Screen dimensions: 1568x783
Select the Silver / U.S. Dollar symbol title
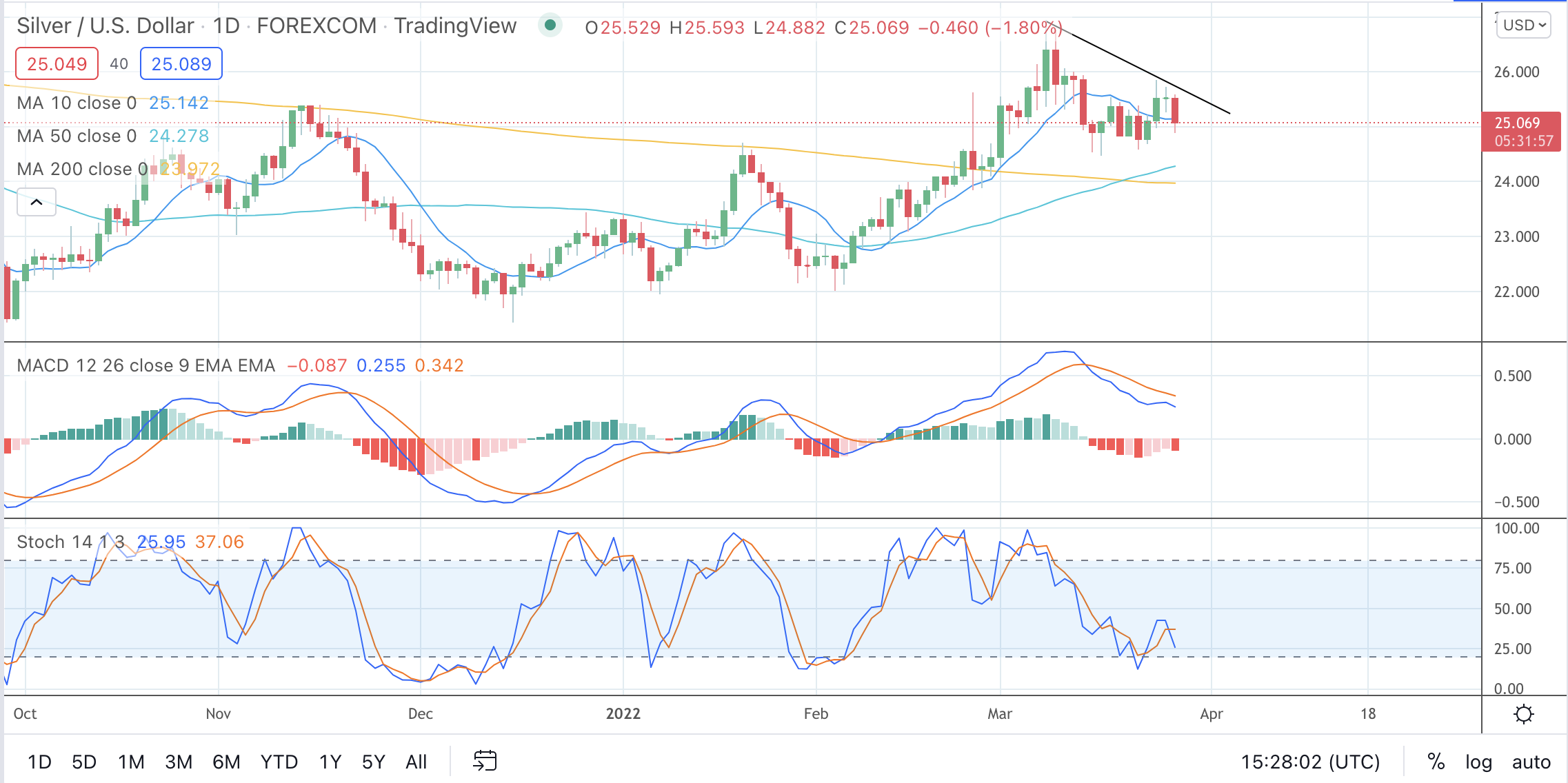click(105, 26)
